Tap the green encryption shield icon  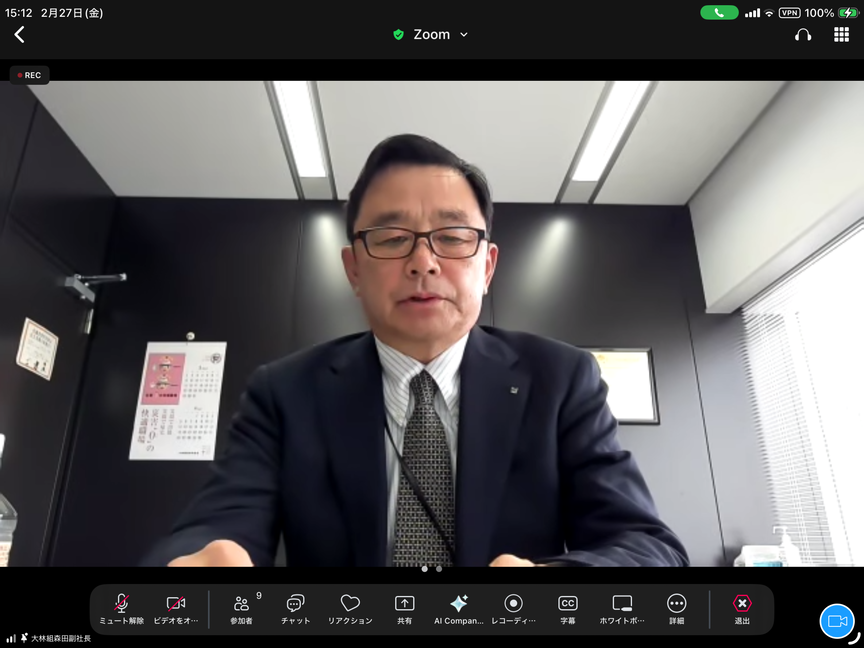point(398,35)
